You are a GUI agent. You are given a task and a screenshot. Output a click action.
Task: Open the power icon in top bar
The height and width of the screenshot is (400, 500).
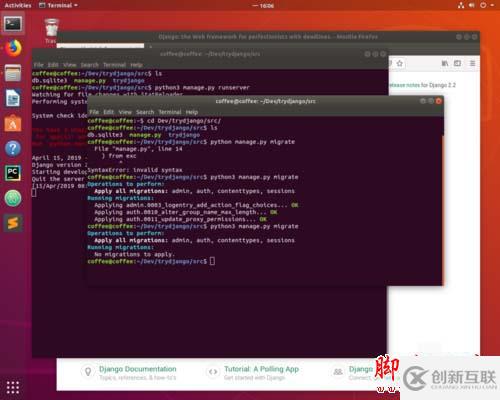point(483,5)
